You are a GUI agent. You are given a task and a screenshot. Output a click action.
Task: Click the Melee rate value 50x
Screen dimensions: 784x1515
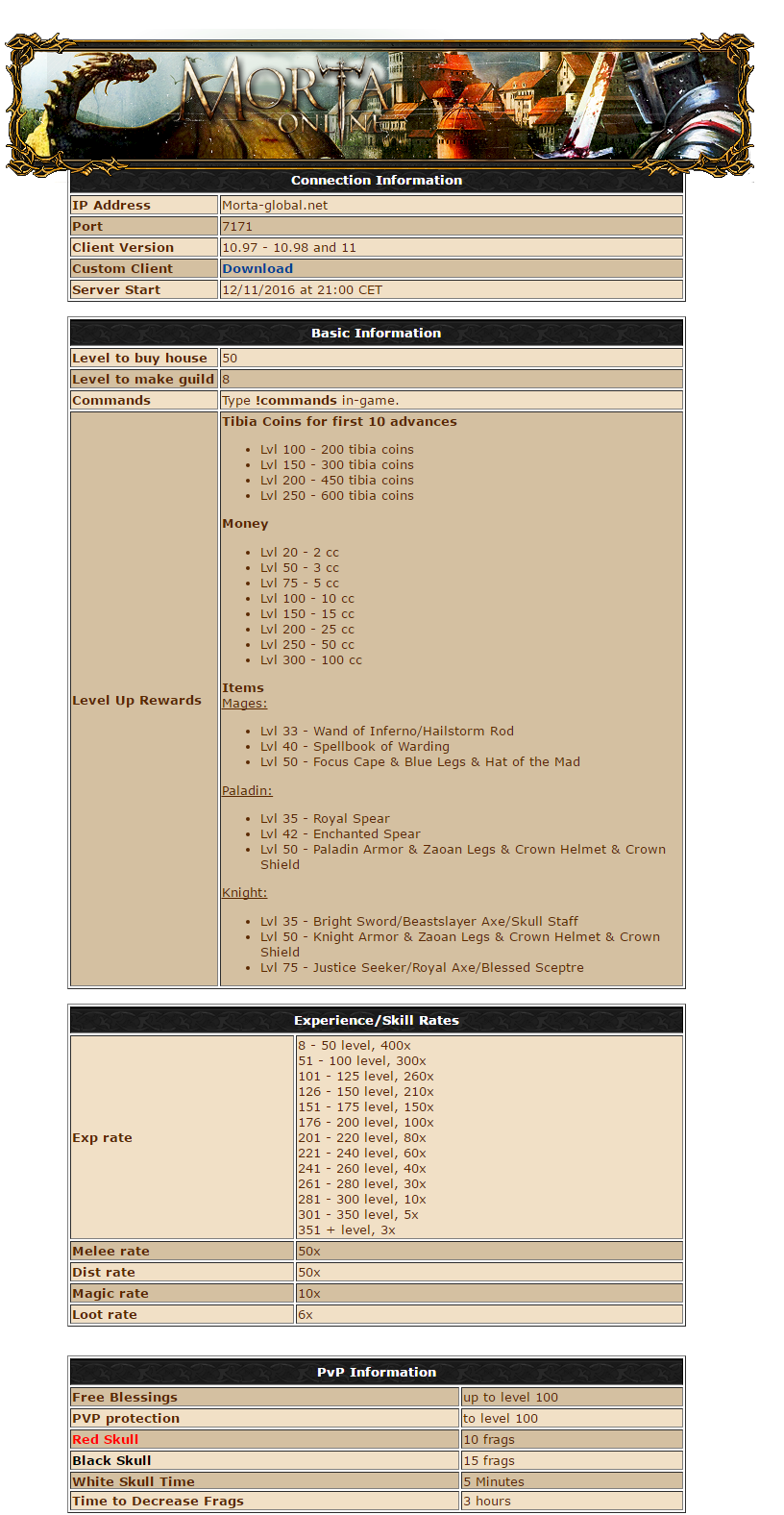[309, 1252]
